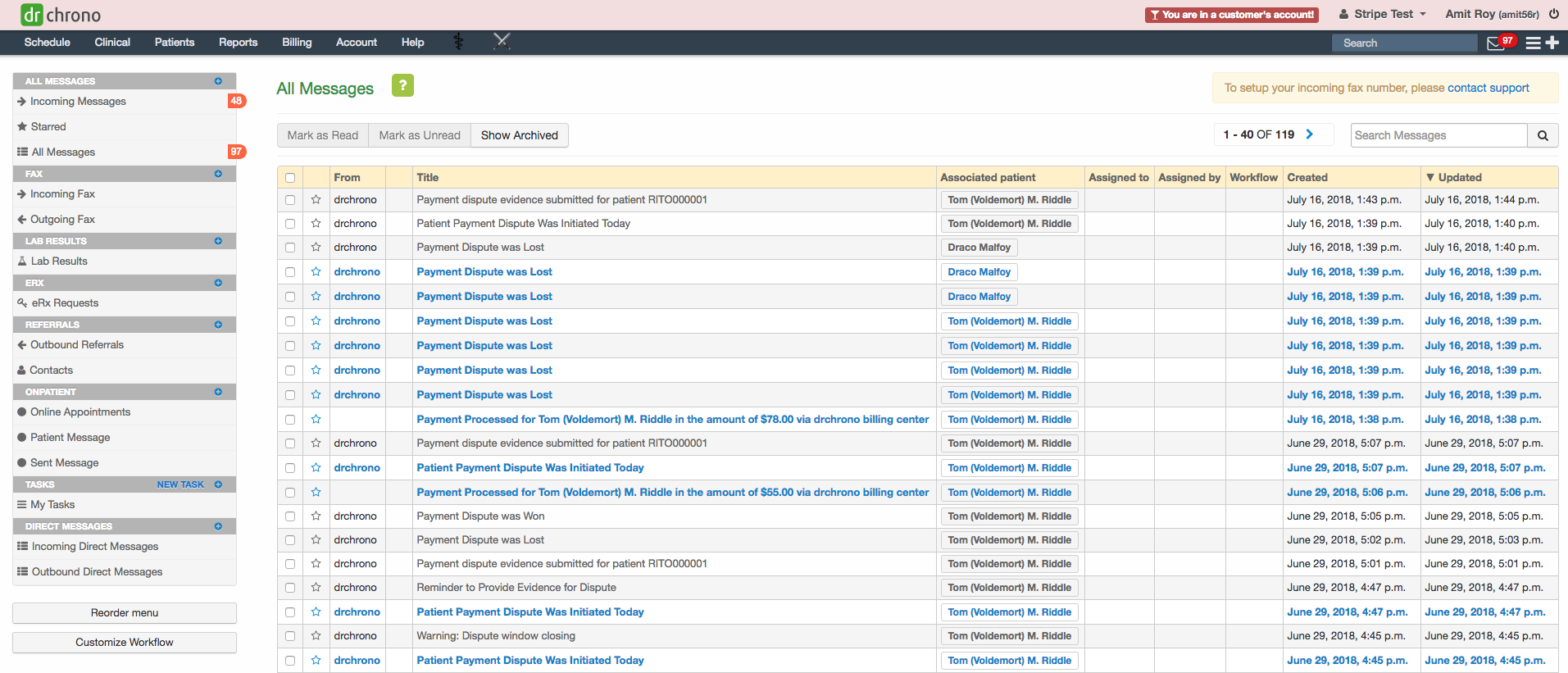Sort messages by the Created column
This screenshot has width=1568, height=673.
(x=1307, y=177)
